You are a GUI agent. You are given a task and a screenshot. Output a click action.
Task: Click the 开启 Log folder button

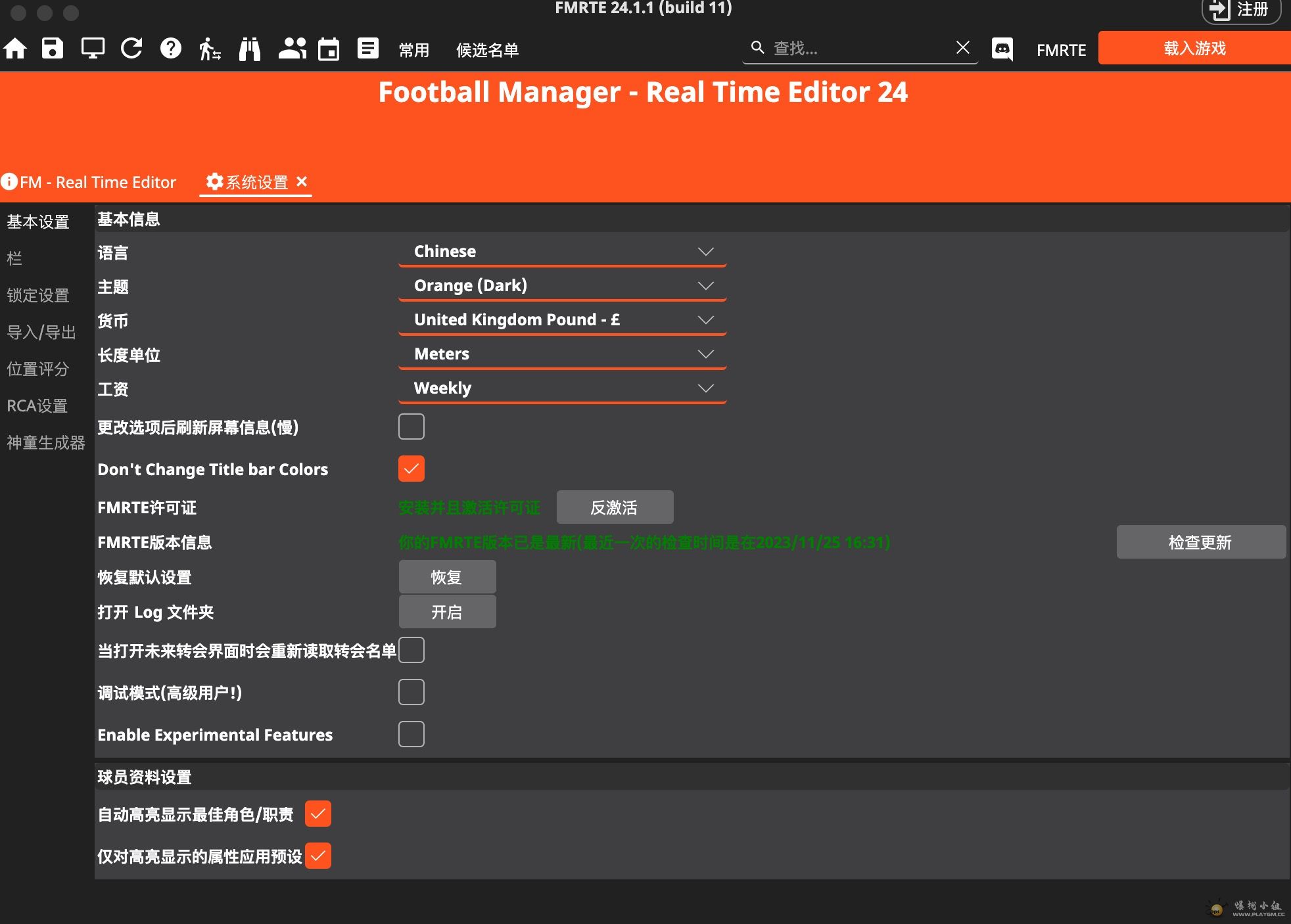447,612
